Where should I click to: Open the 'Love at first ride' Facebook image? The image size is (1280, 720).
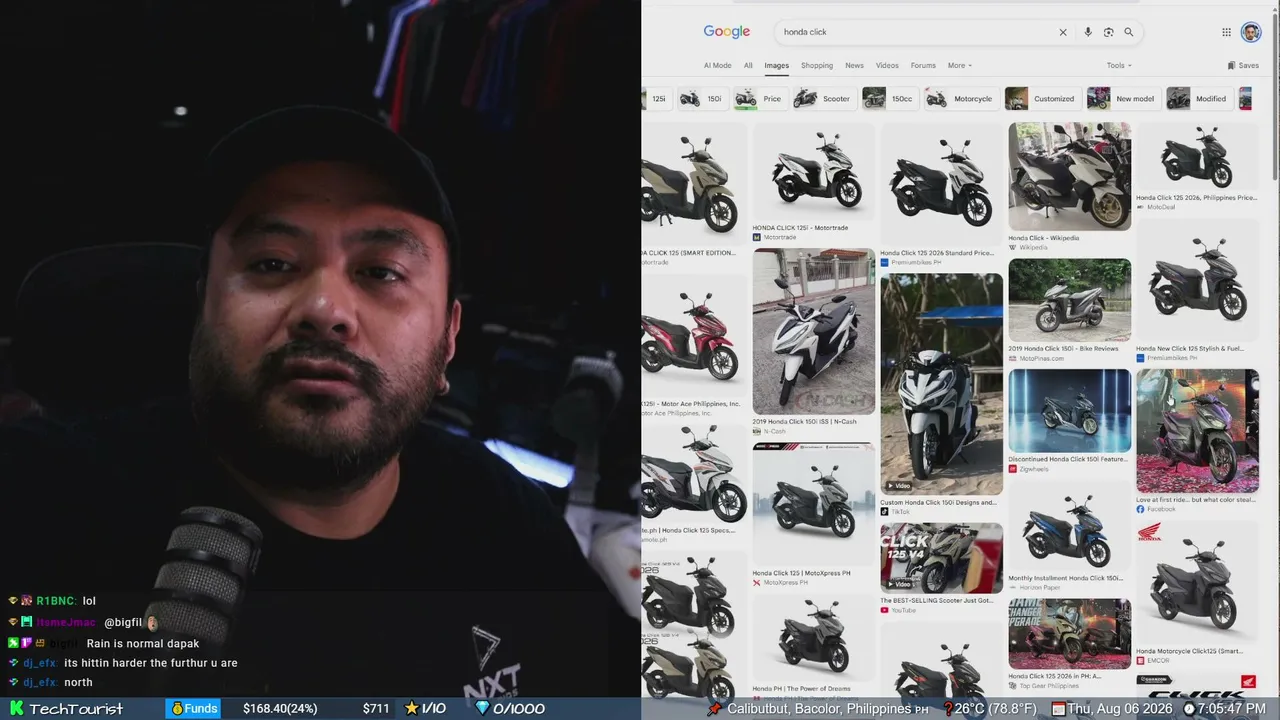1198,431
